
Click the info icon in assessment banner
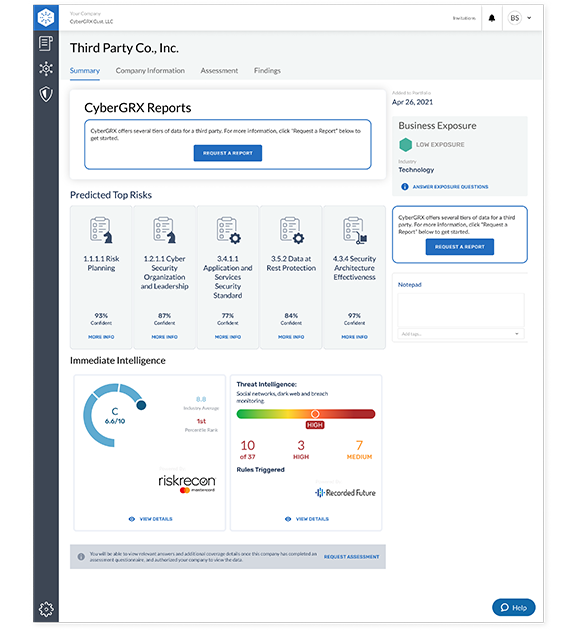coord(81,557)
